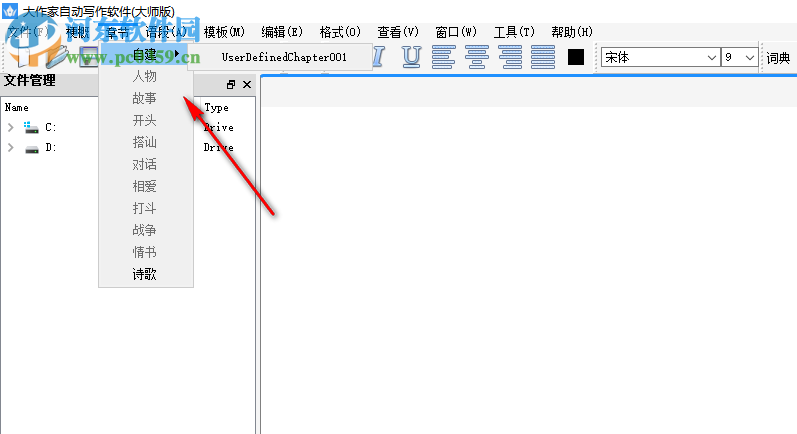Click the 相爱 menu entry
The width and height of the screenshot is (797, 434).
145,186
